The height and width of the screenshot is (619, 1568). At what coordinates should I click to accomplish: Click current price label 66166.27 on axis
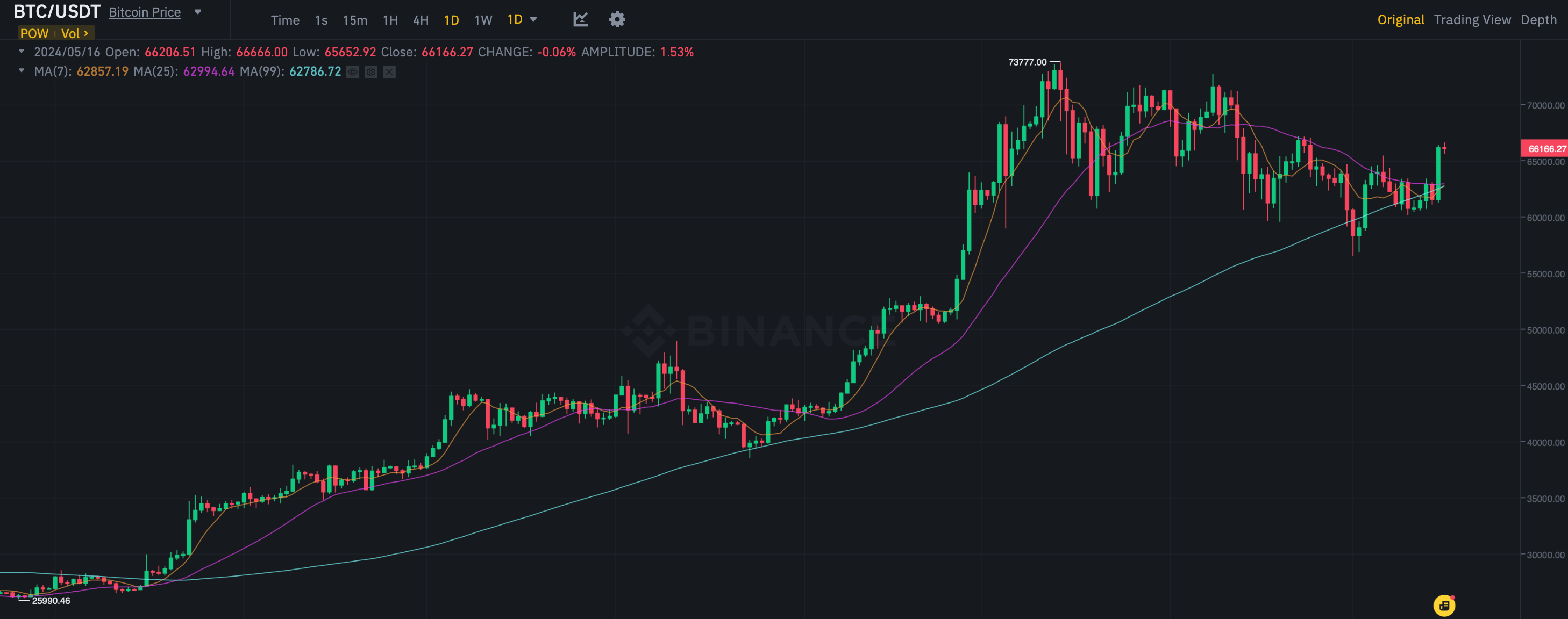coord(1546,148)
